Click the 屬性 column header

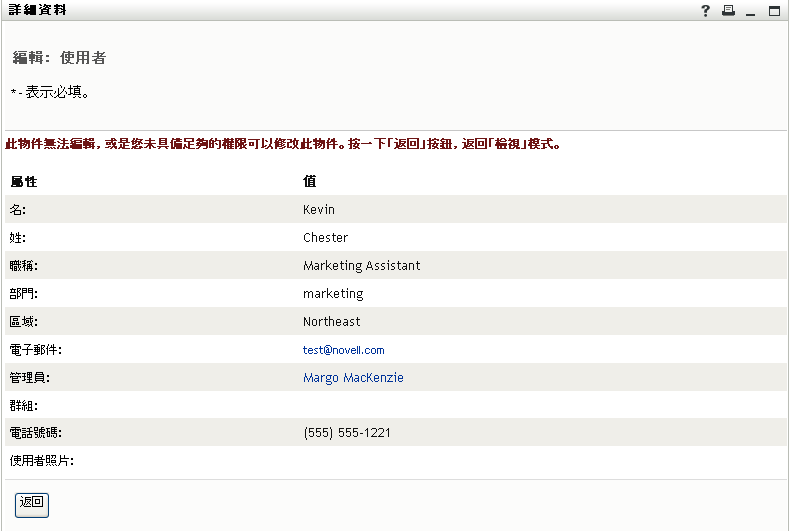coord(24,182)
